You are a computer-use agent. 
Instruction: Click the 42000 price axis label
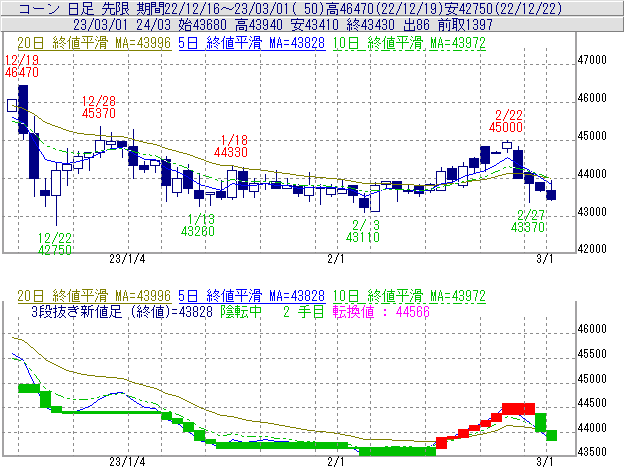[x=592, y=249]
